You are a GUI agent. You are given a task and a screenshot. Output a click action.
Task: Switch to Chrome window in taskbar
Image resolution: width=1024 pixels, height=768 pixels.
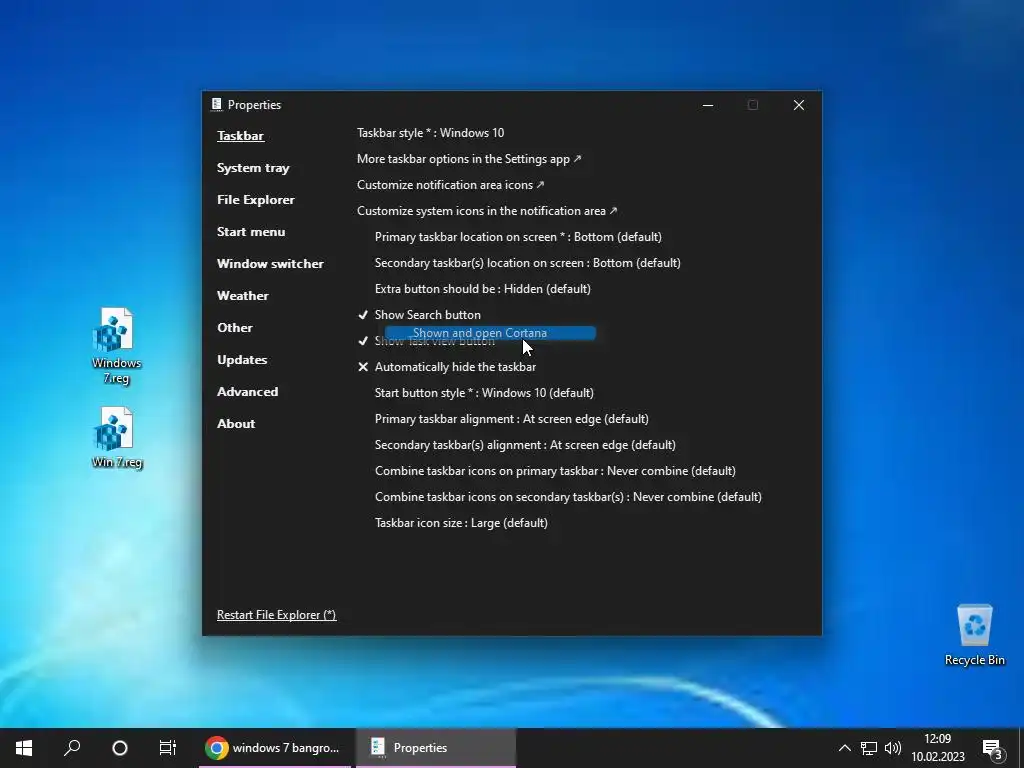pyautogui.click(x=275, y=748)
